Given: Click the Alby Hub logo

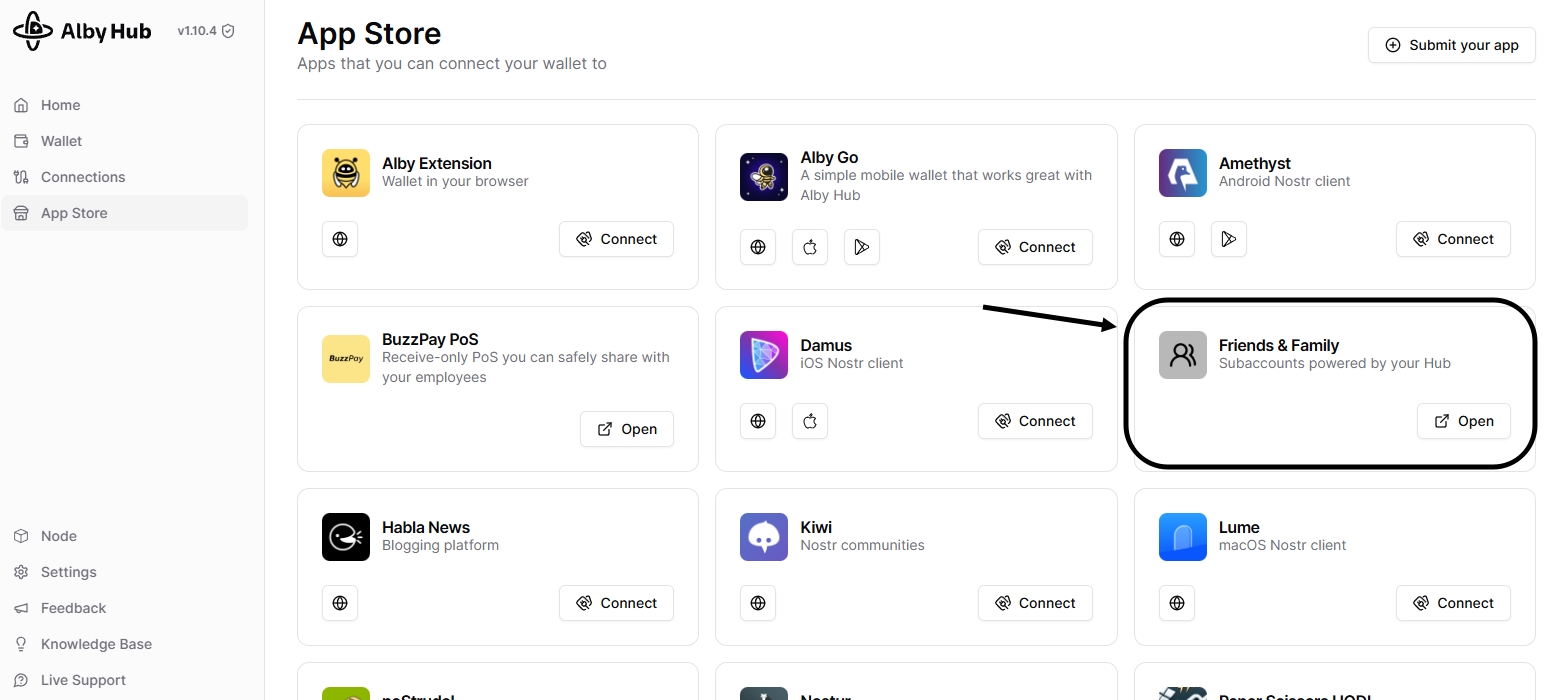Looking at the screenshot, I should point(82,31).
